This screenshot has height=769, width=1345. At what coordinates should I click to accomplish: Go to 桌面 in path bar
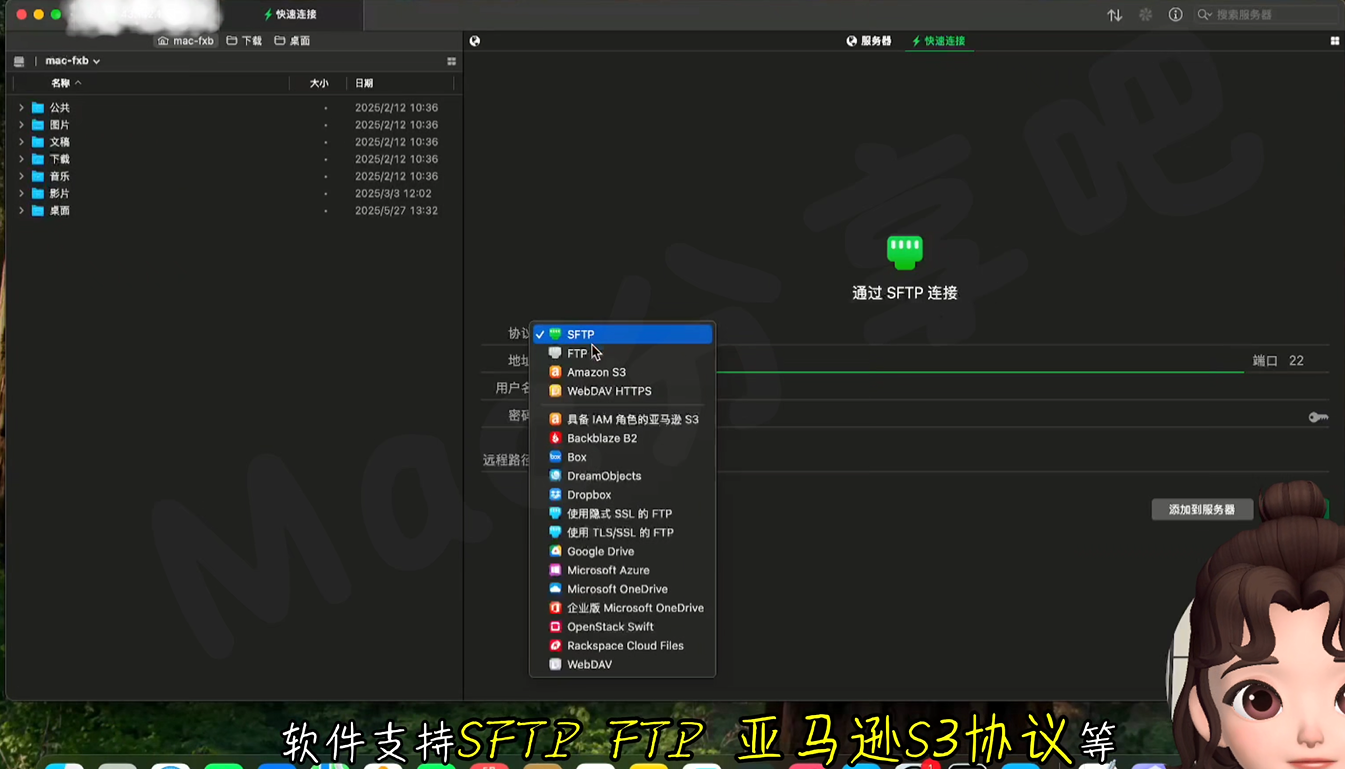[x=293, y=41]
